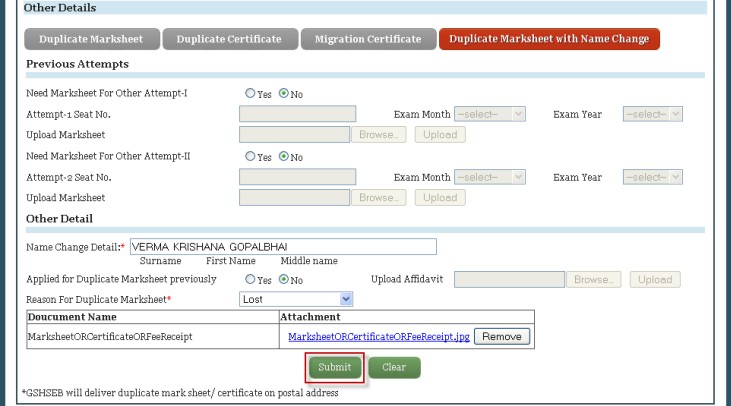This screenshot has width=731, height=406.
Task: Open MarksheetORCertificateORFeeReceipt.jpg attachment link
Action: coord(378,337)
